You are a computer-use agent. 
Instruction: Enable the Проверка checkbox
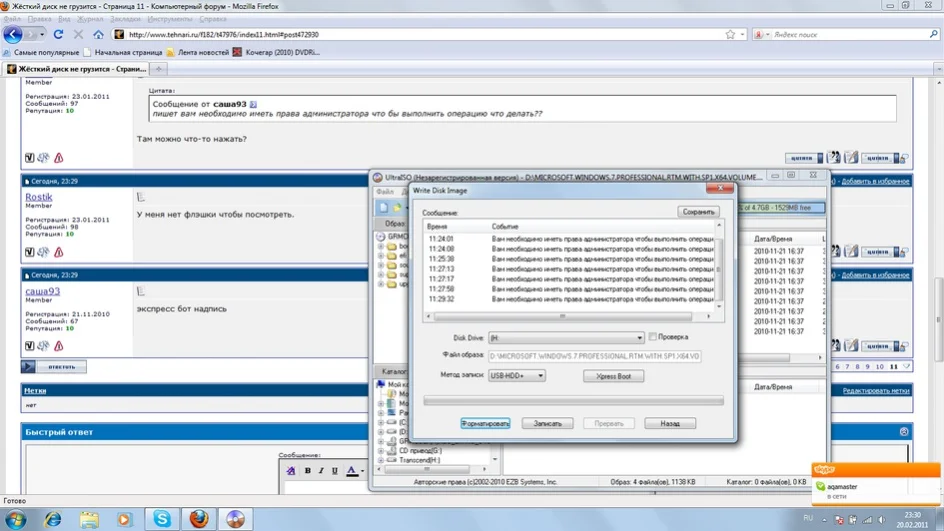click(x=653, y=337)
